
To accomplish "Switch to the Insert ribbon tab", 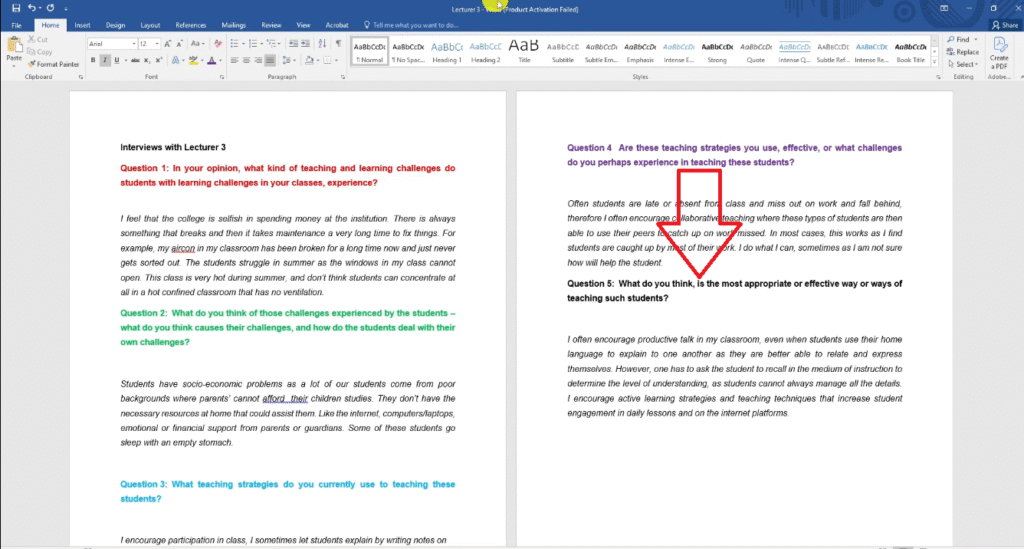I will point(82,24).
